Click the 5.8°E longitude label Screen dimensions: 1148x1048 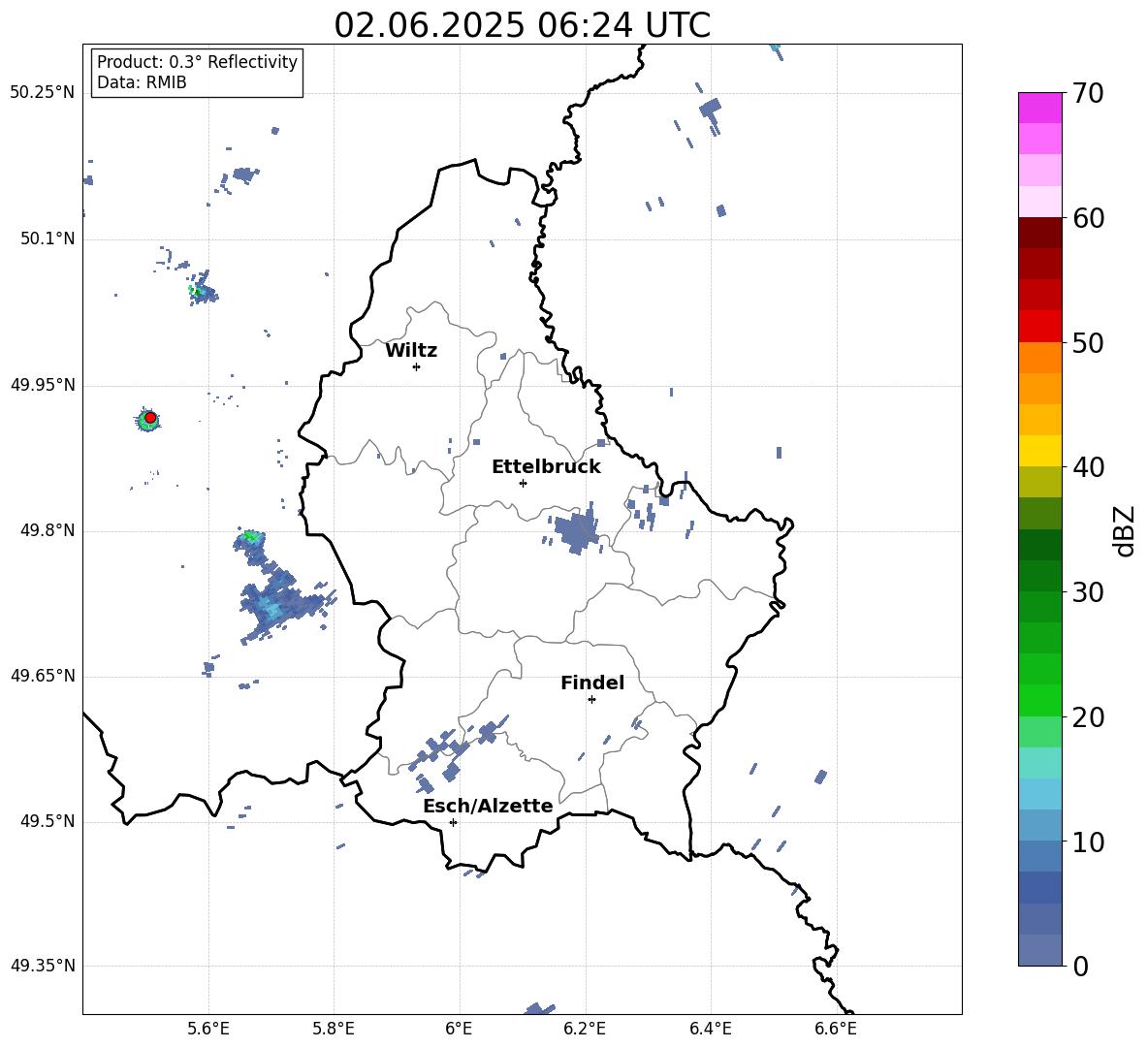[334, 1029]
